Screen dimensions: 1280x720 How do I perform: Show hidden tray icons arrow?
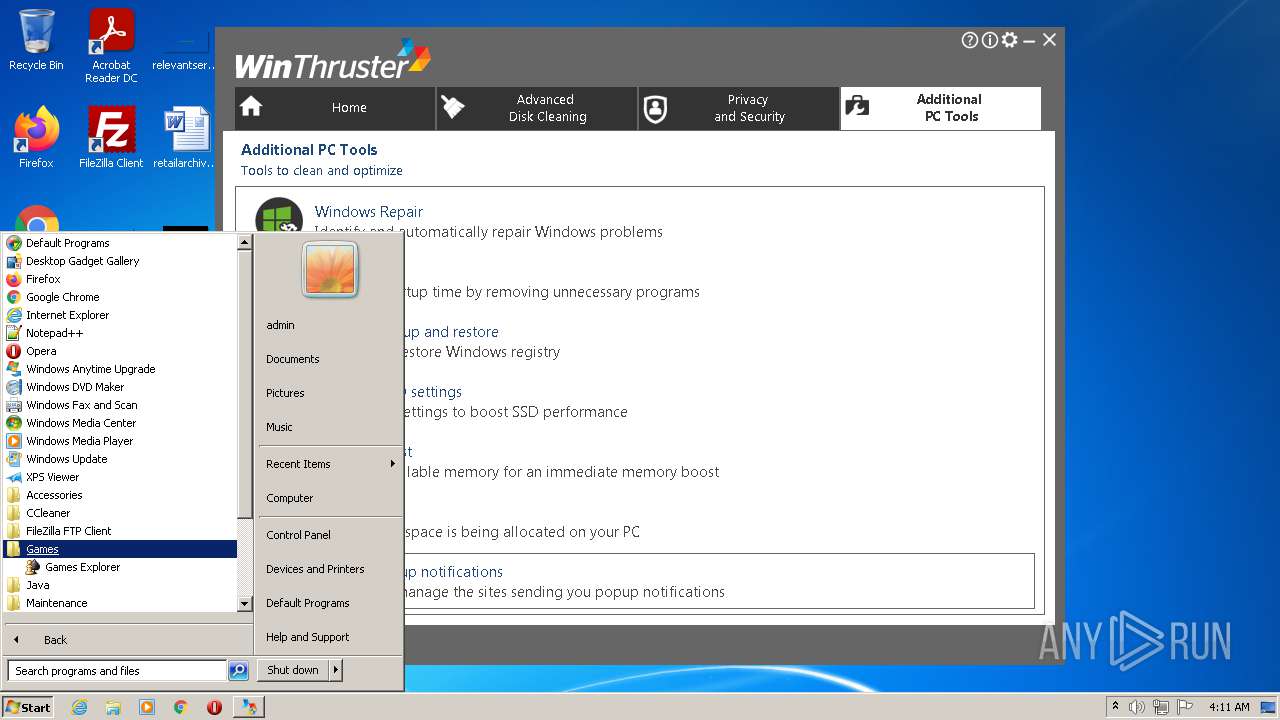coord(1115,707)
